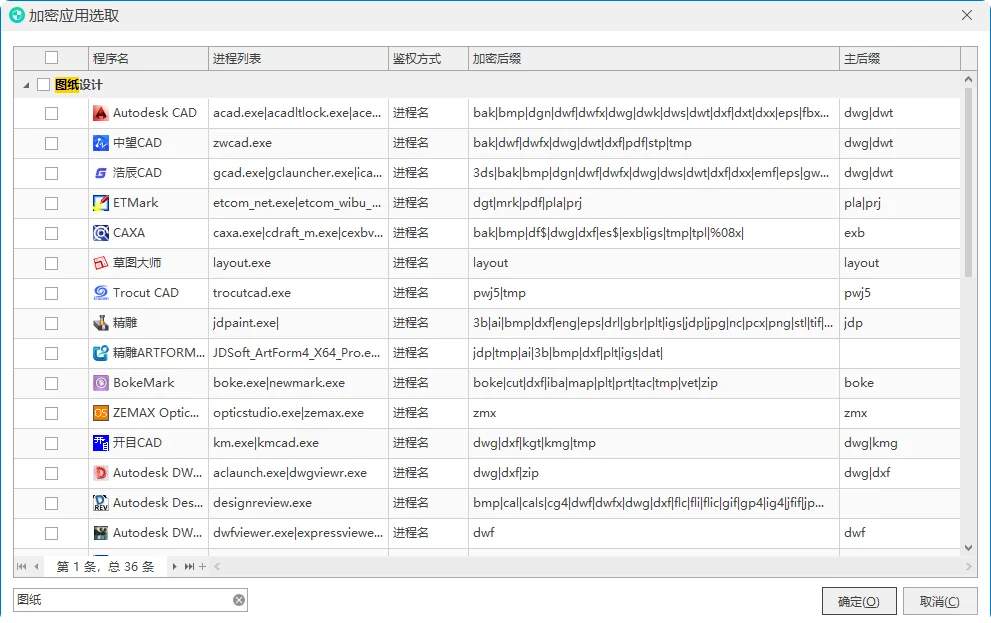The width and height of the screenshot is (991, 623).
Task: Click the BokeMark application icon
Action: click(x=100, y=384)
